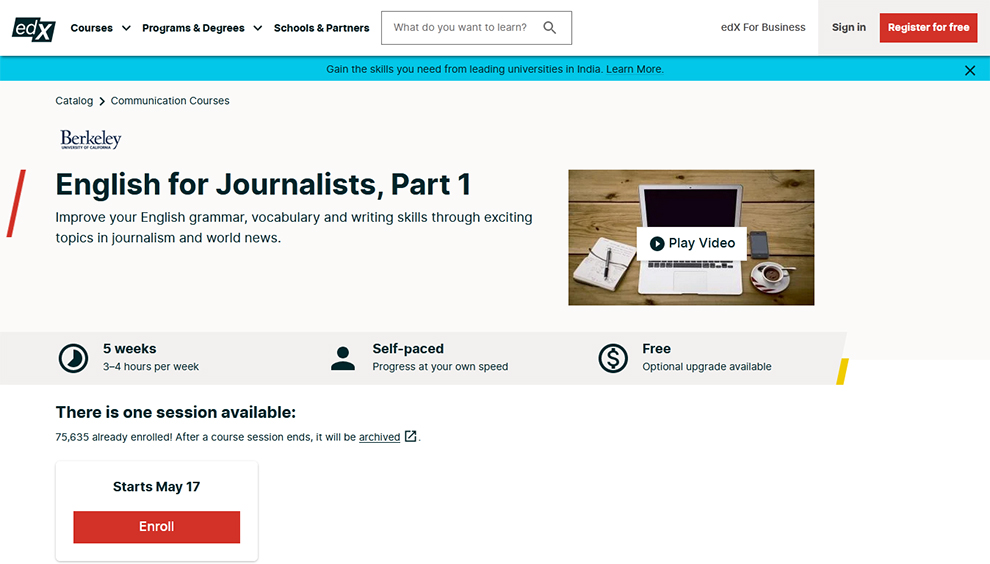The height and width of the screenshot is (564, 990).
Task: Click the dollar sign price icon
Action: [x=613, y=358]
